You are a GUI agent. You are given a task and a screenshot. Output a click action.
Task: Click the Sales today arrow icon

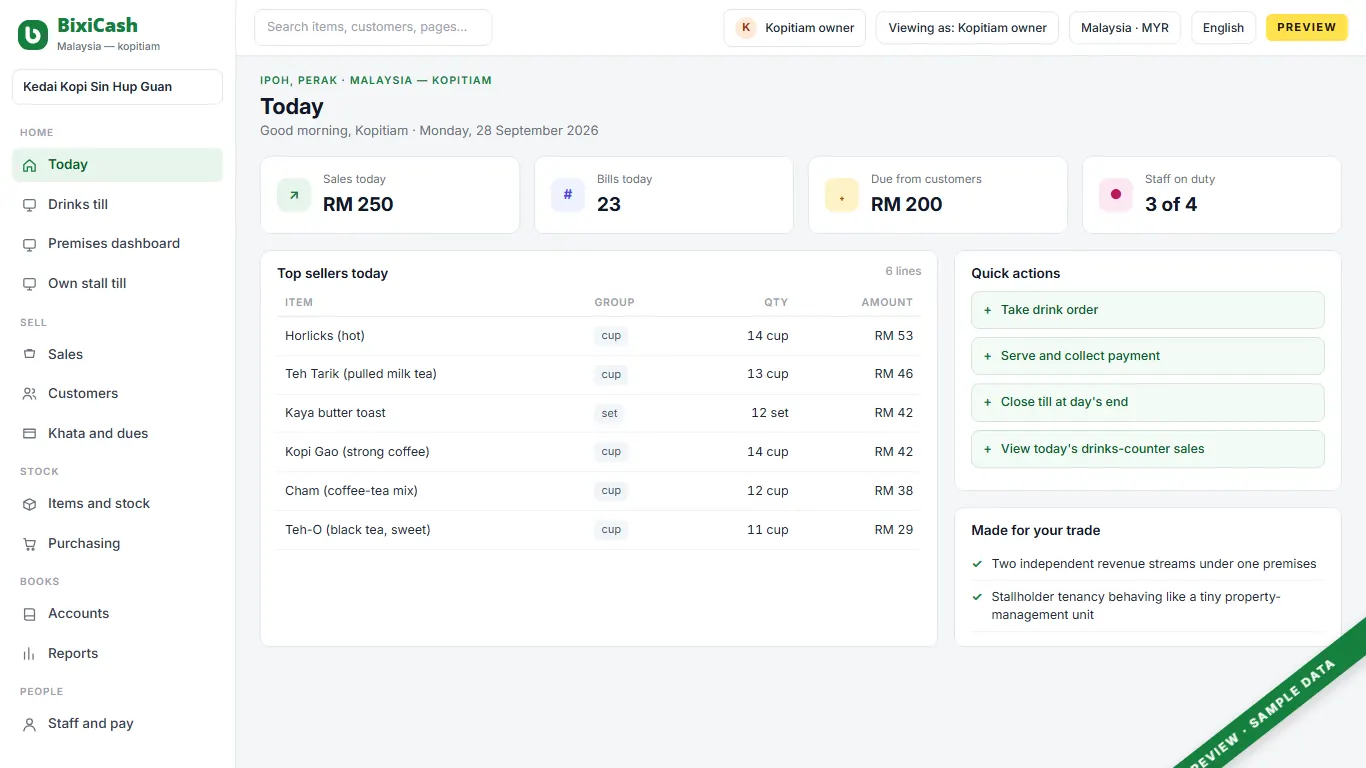coord(294,195)
